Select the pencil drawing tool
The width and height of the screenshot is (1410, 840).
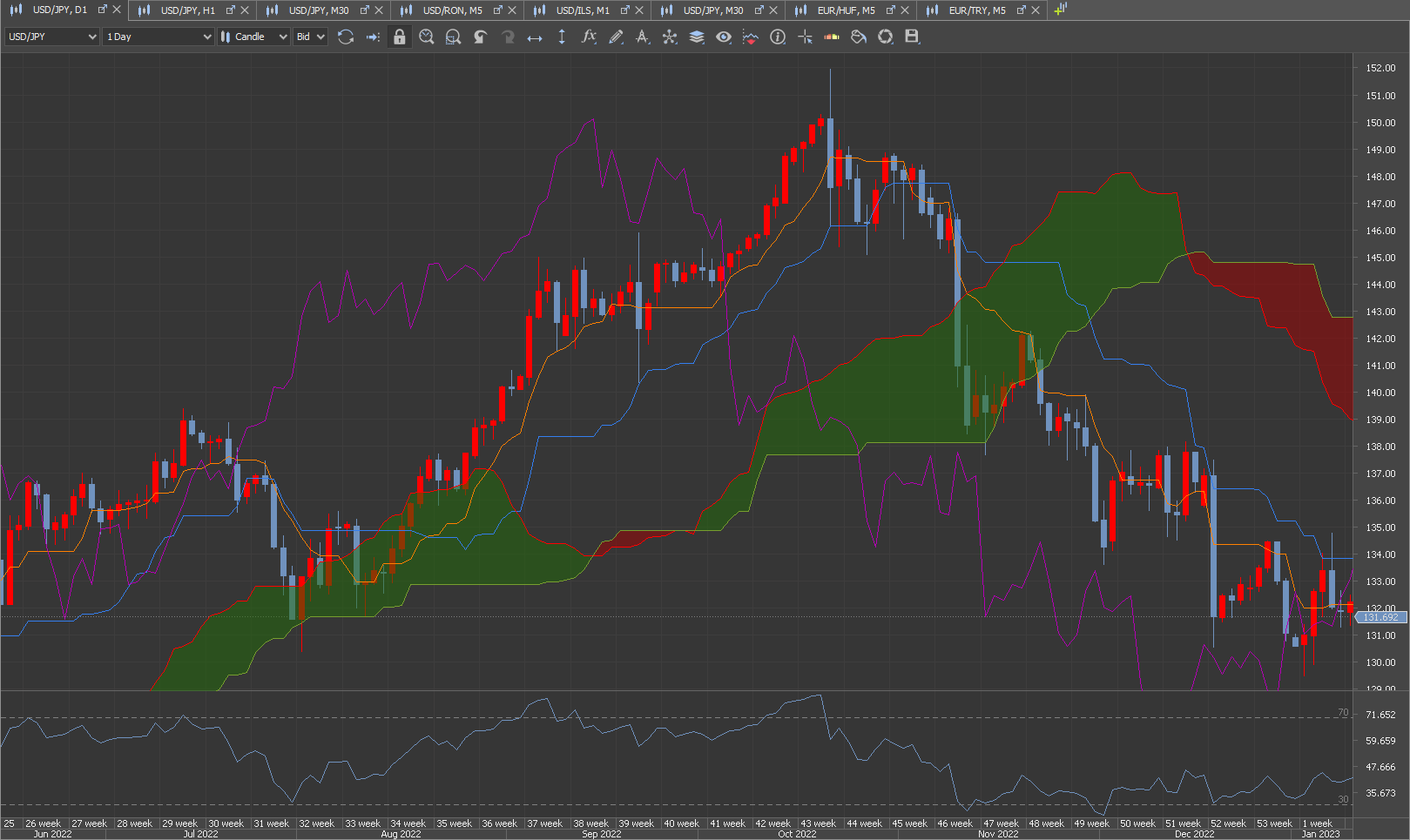616,37
